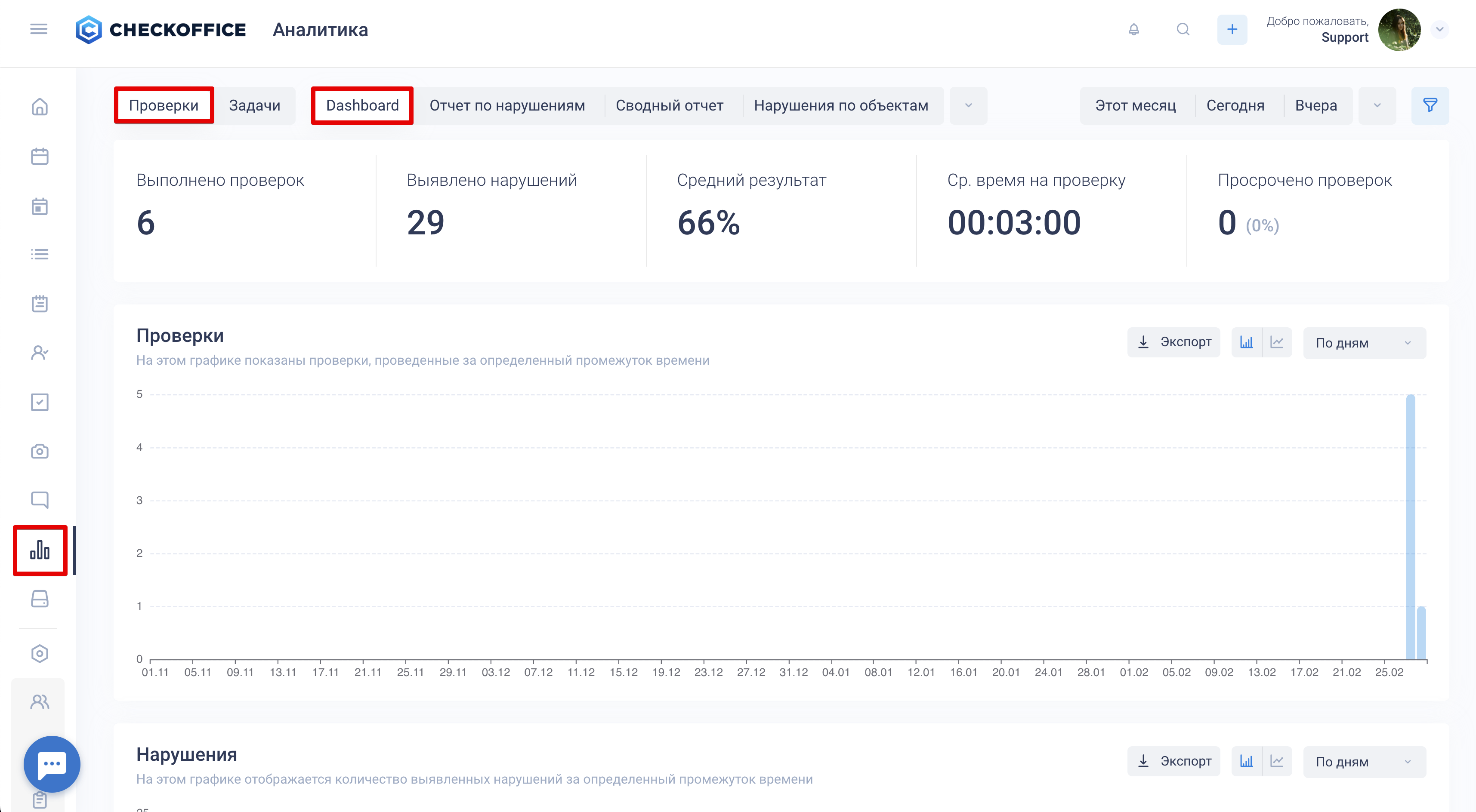
Task: Select Нарушения по объектам tab
Action: click(x=841, y=105)
